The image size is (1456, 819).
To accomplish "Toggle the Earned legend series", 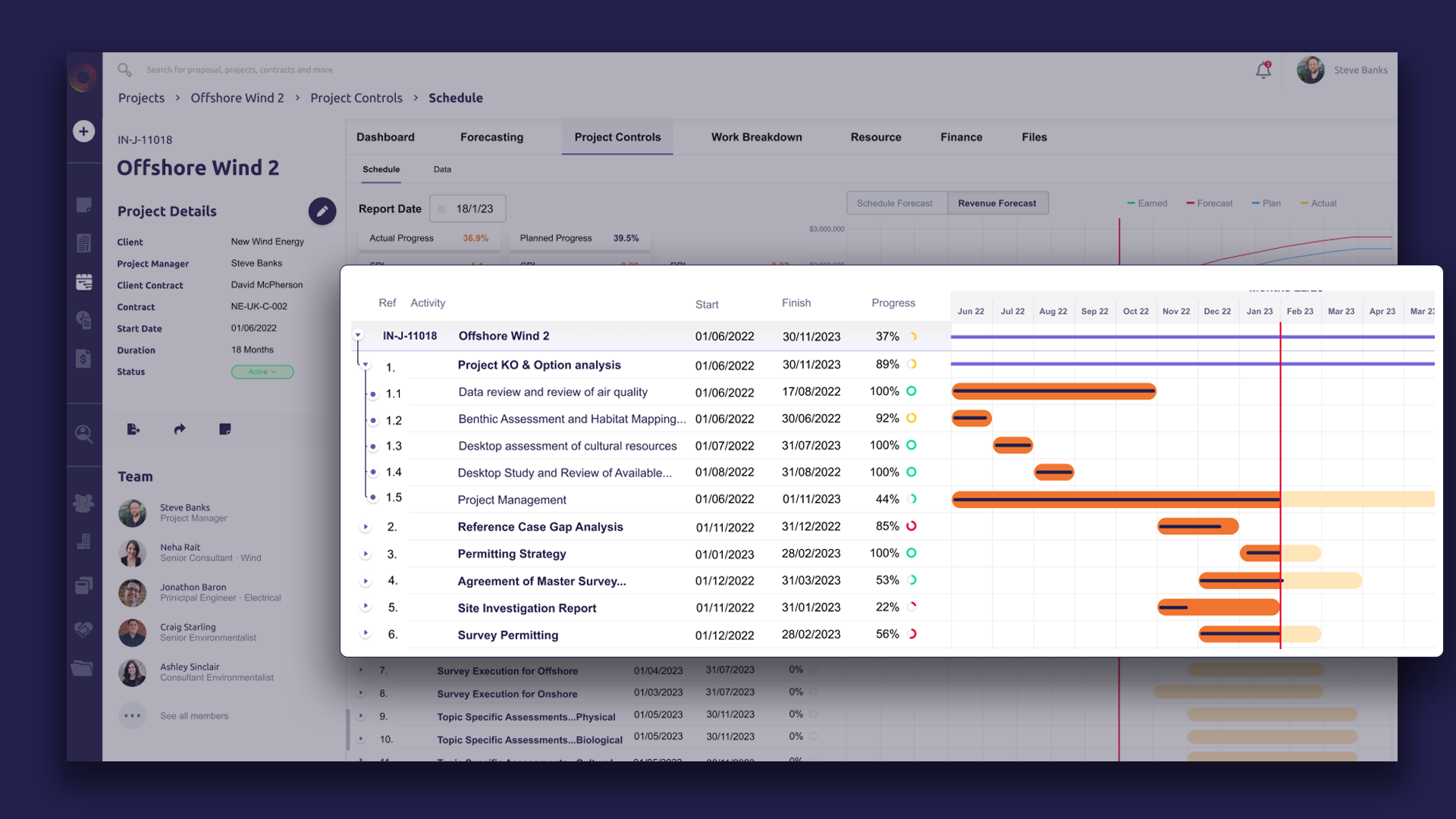I will pos(1147,203).
